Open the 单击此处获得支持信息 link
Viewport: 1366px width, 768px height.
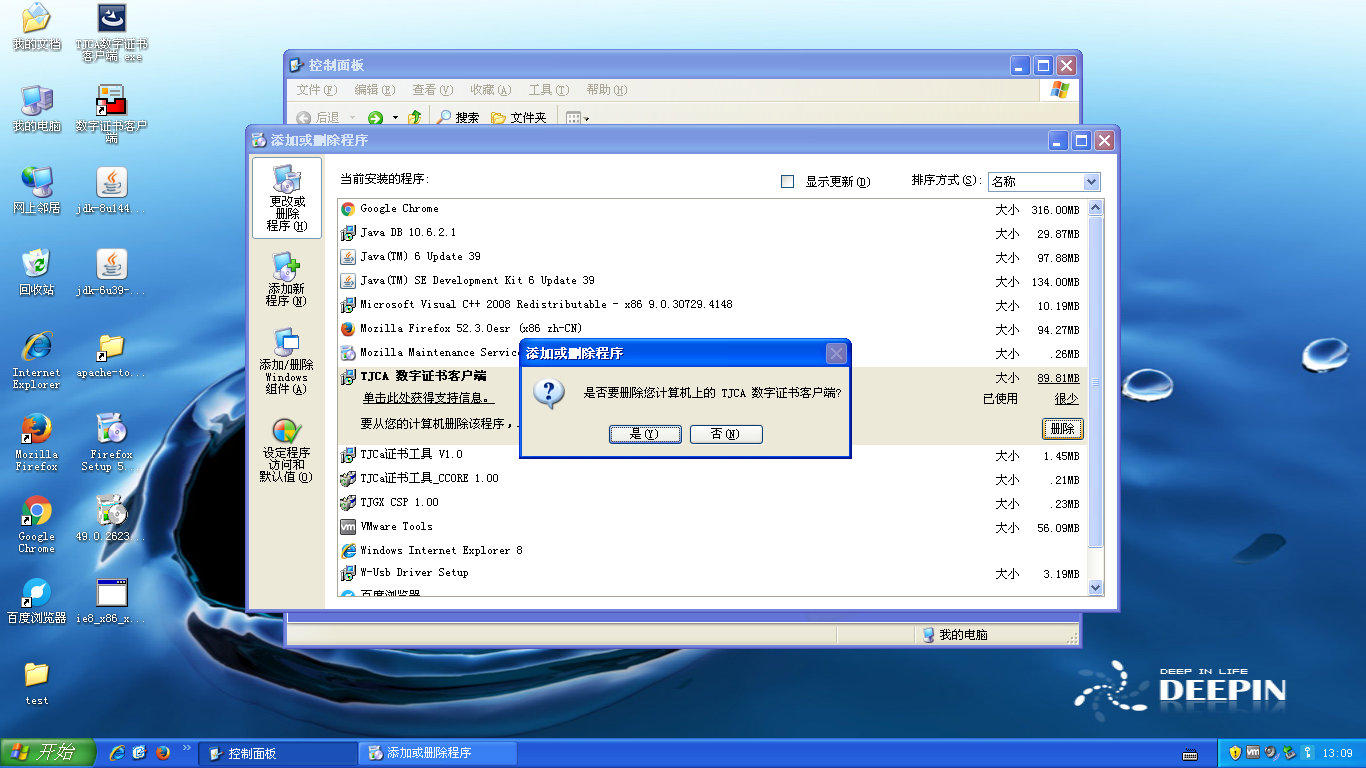point(427,398)
